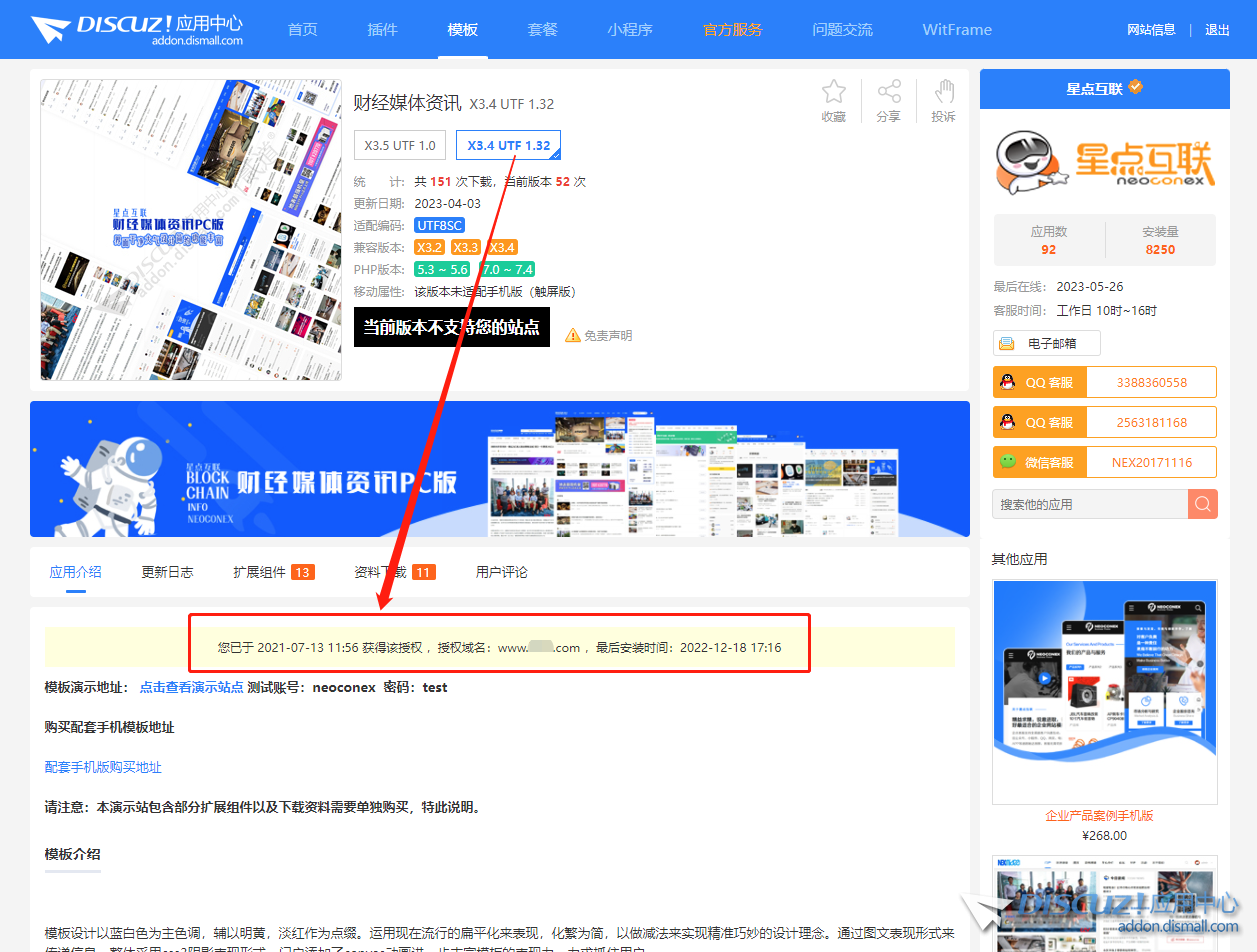Click the verified badge beside 星点互联
1257x952 pixels.
[x=1135, y=88]
